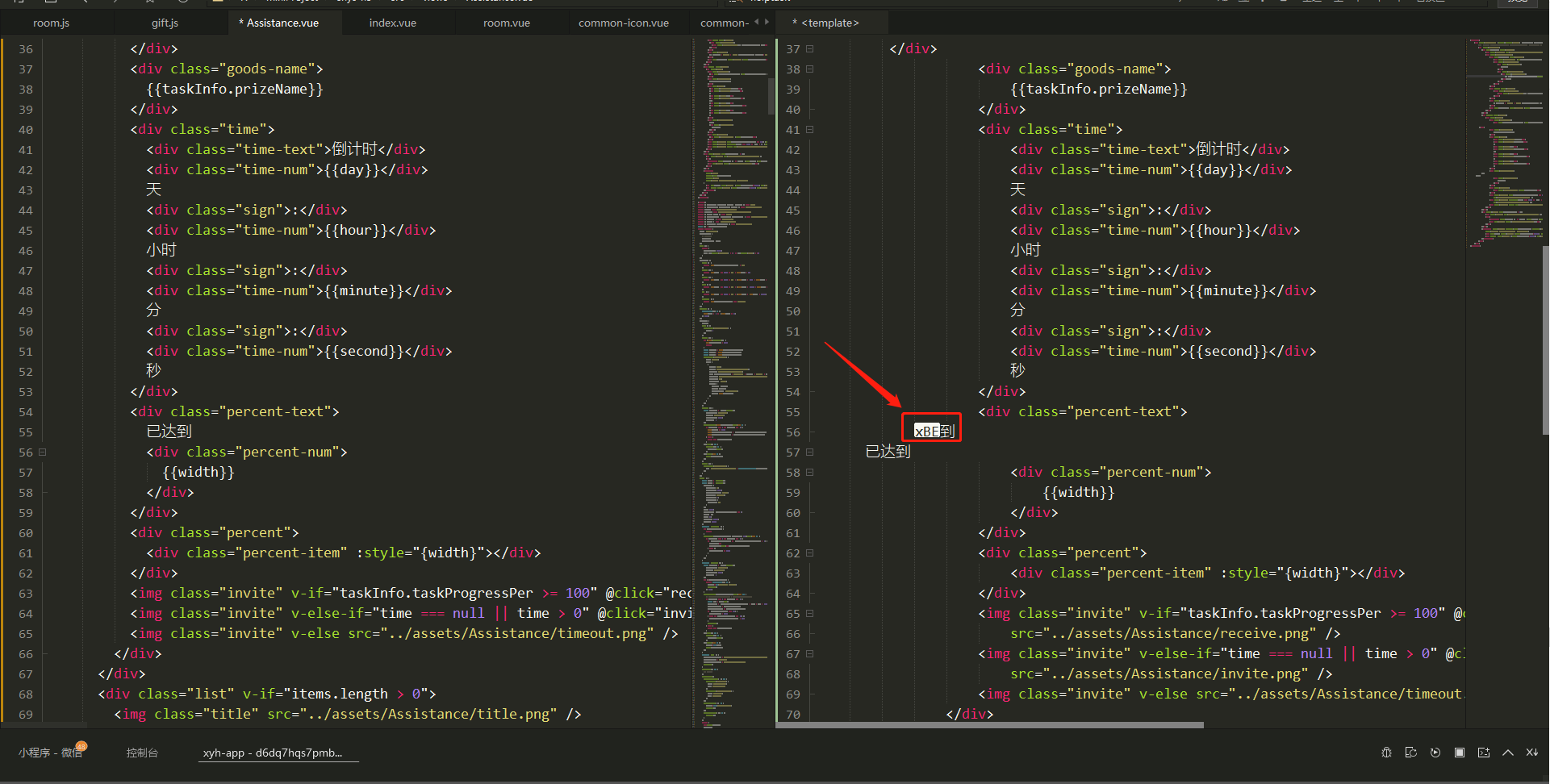Screen dimensions: 1550x784
Task: Switch to the room.js tab
Action: point(51,23)
